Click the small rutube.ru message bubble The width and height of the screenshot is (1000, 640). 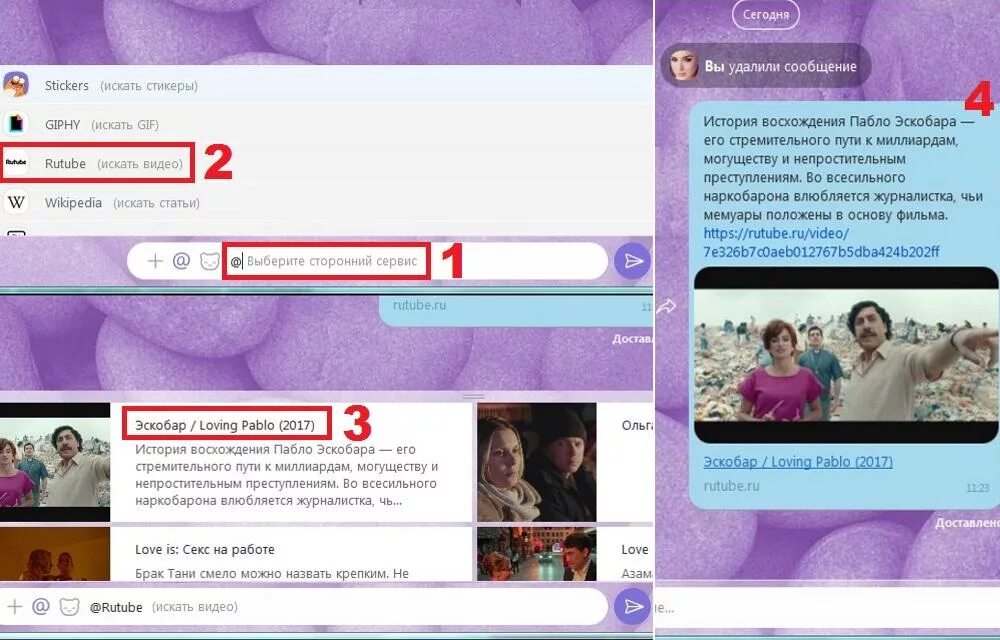(515, 310)
